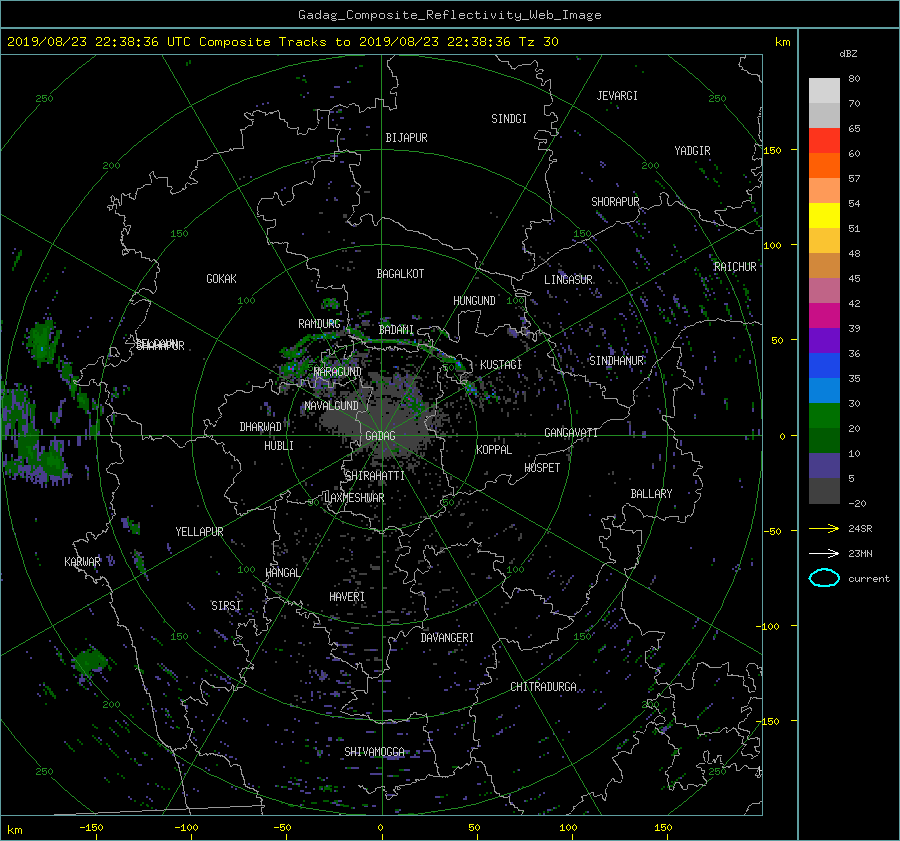Click the NARAGUND city label
Screen dimensions: 900x841
[x=338, y=372]
